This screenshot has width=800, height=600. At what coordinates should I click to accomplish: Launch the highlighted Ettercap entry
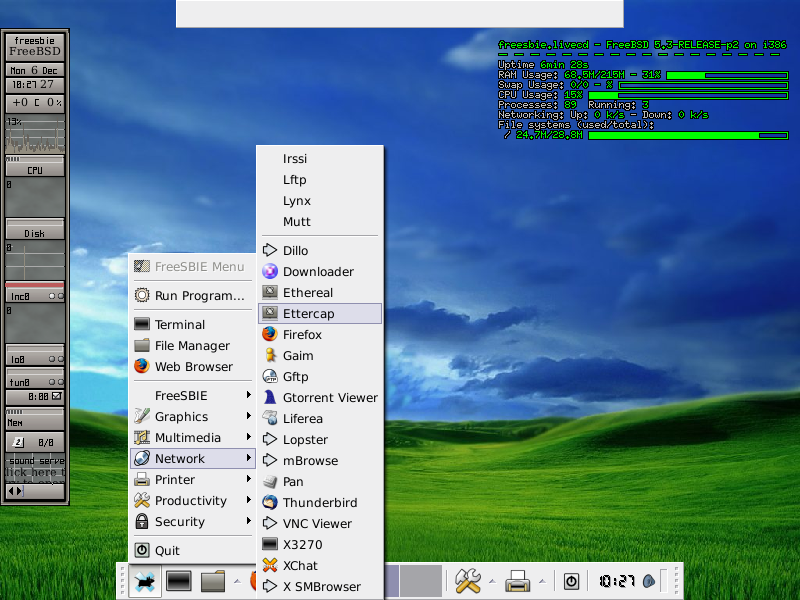click(320, 313)
